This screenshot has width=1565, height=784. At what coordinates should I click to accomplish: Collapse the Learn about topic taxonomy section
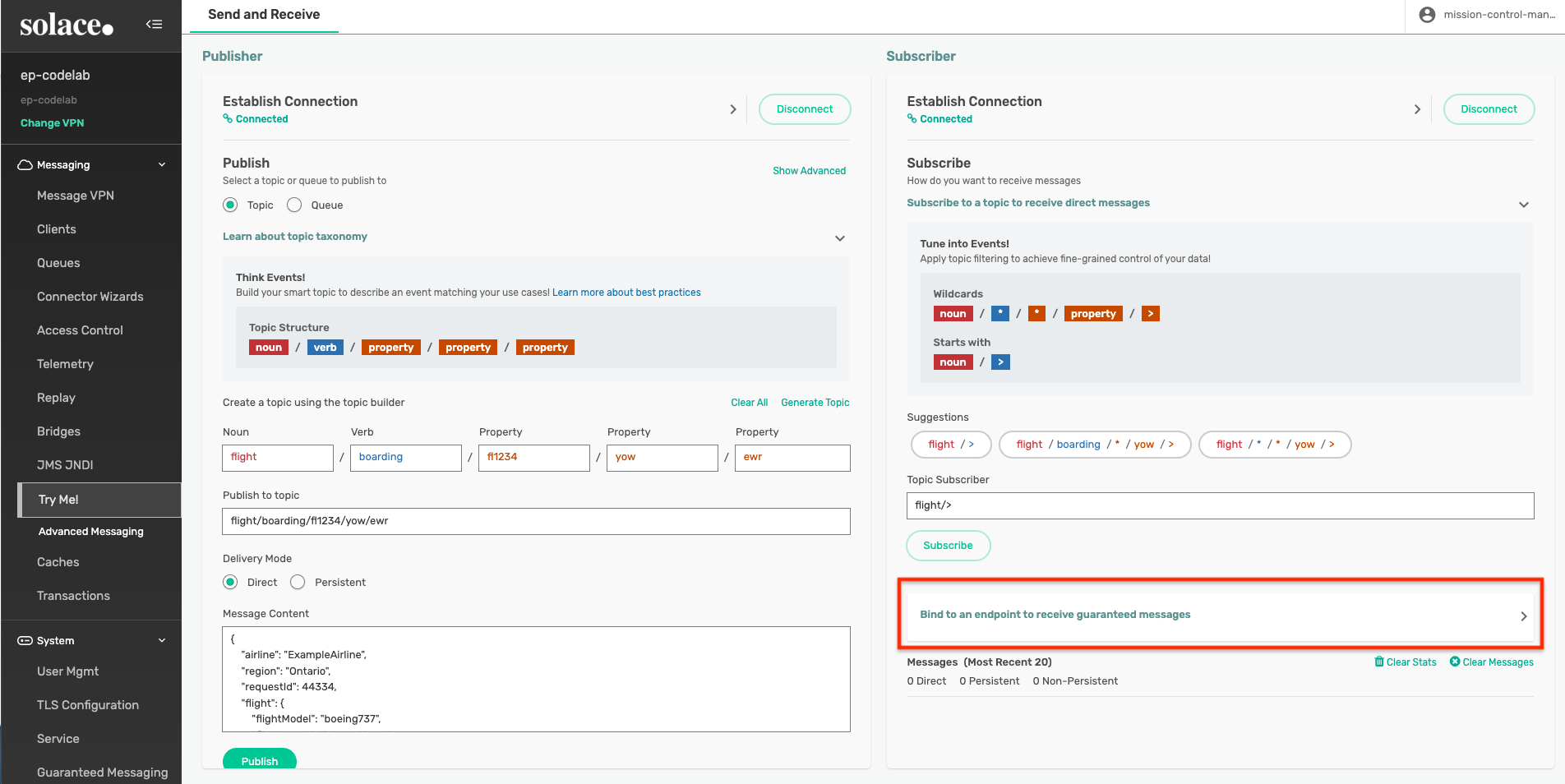click(839, 238)
